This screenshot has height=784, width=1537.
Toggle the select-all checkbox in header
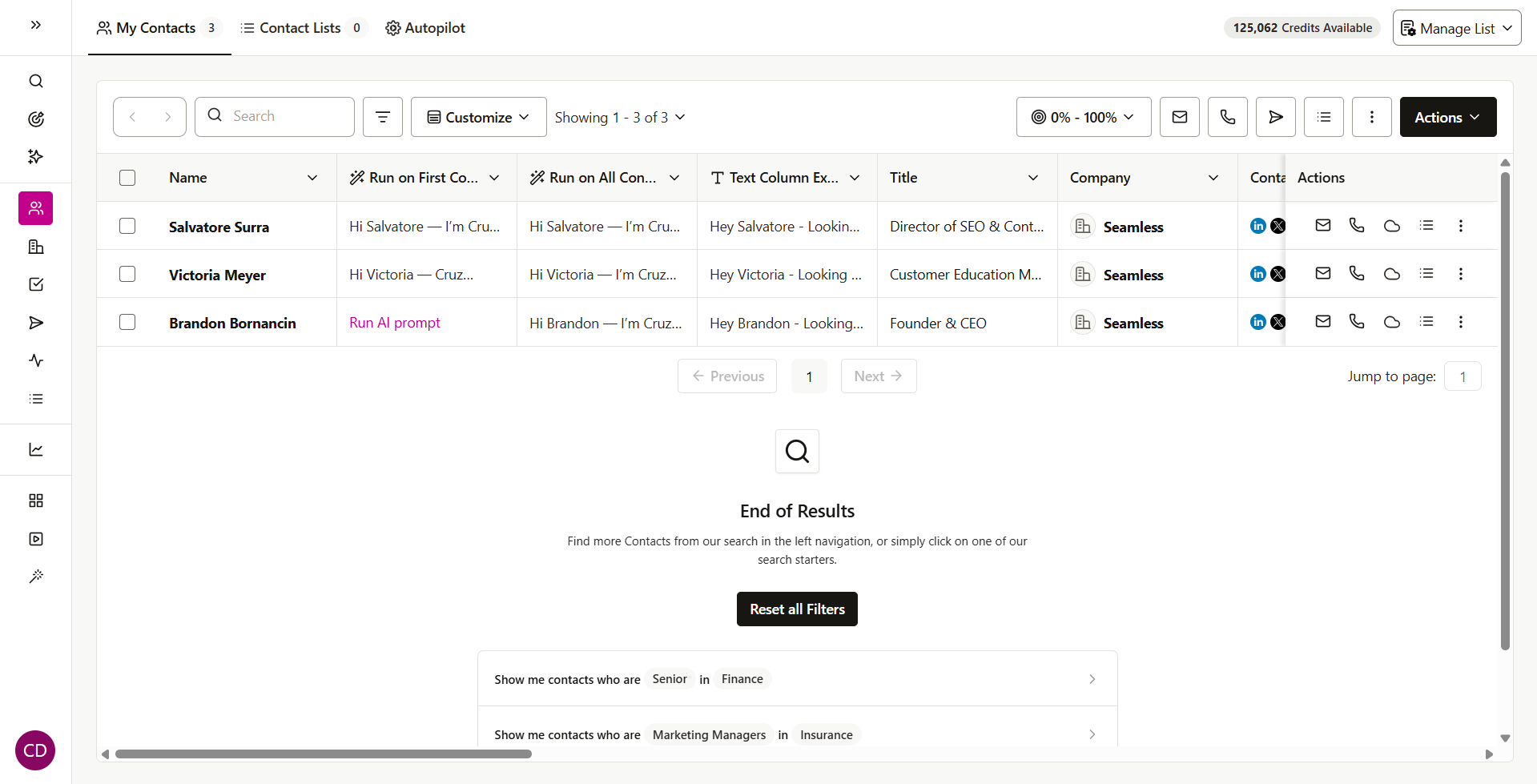[x=127, y=178]
